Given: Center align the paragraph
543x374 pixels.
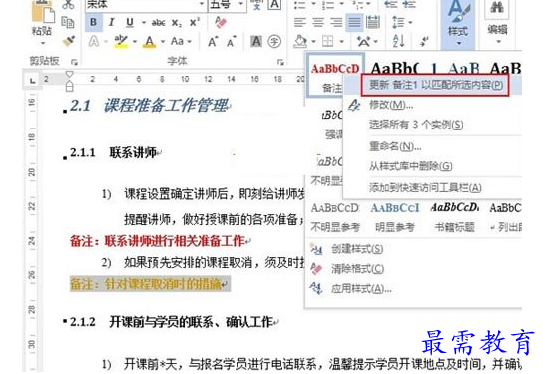Looking at the screenshot, I should (318, 23).
